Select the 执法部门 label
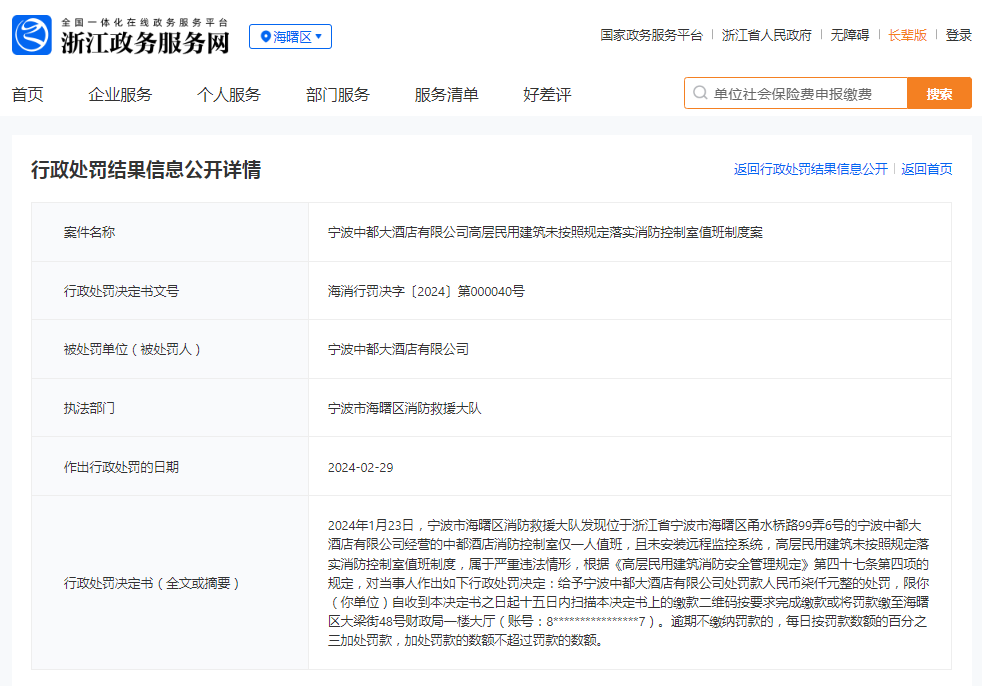Screen dimensions: 982x686 point(89,408)
